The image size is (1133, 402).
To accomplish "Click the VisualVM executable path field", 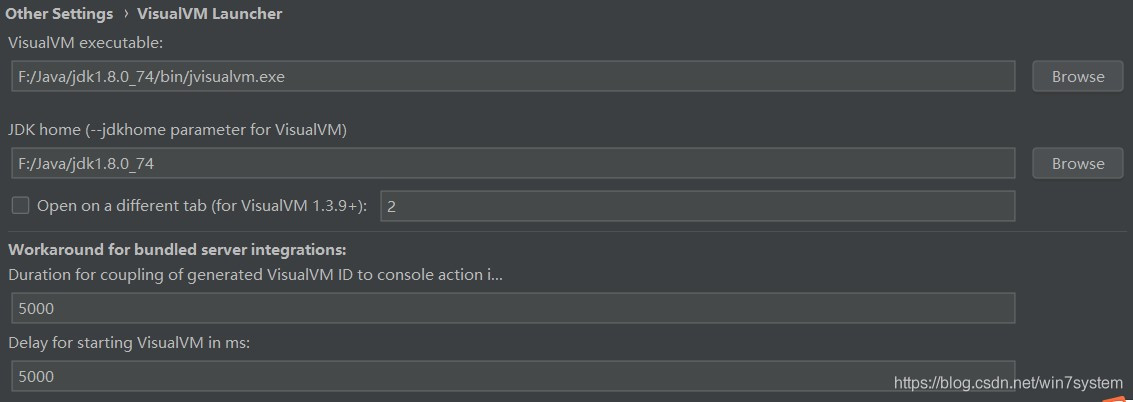I will tap(512, 76).
